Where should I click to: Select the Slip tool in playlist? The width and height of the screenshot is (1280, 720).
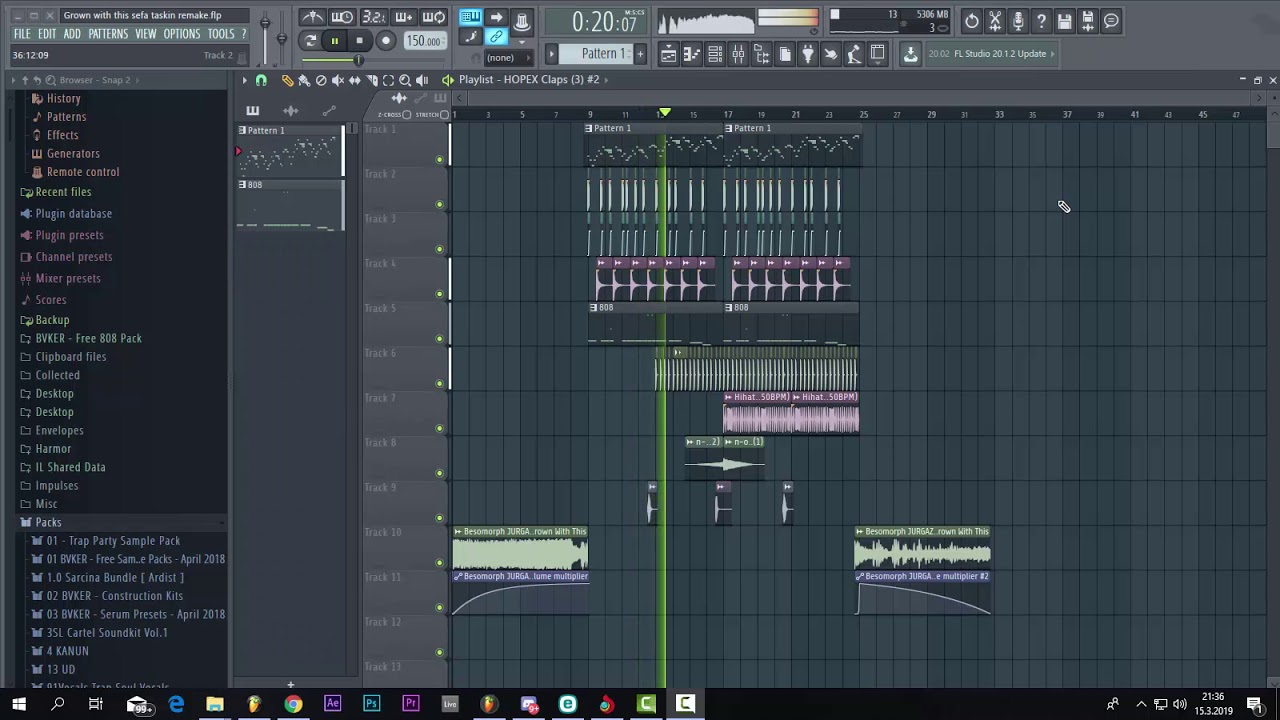tap(355, 80)
